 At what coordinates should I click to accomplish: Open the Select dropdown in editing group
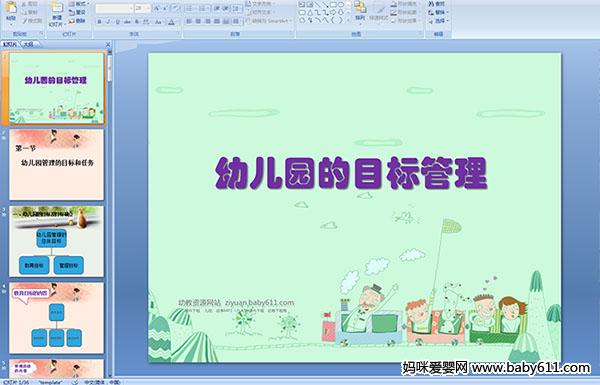438,21
